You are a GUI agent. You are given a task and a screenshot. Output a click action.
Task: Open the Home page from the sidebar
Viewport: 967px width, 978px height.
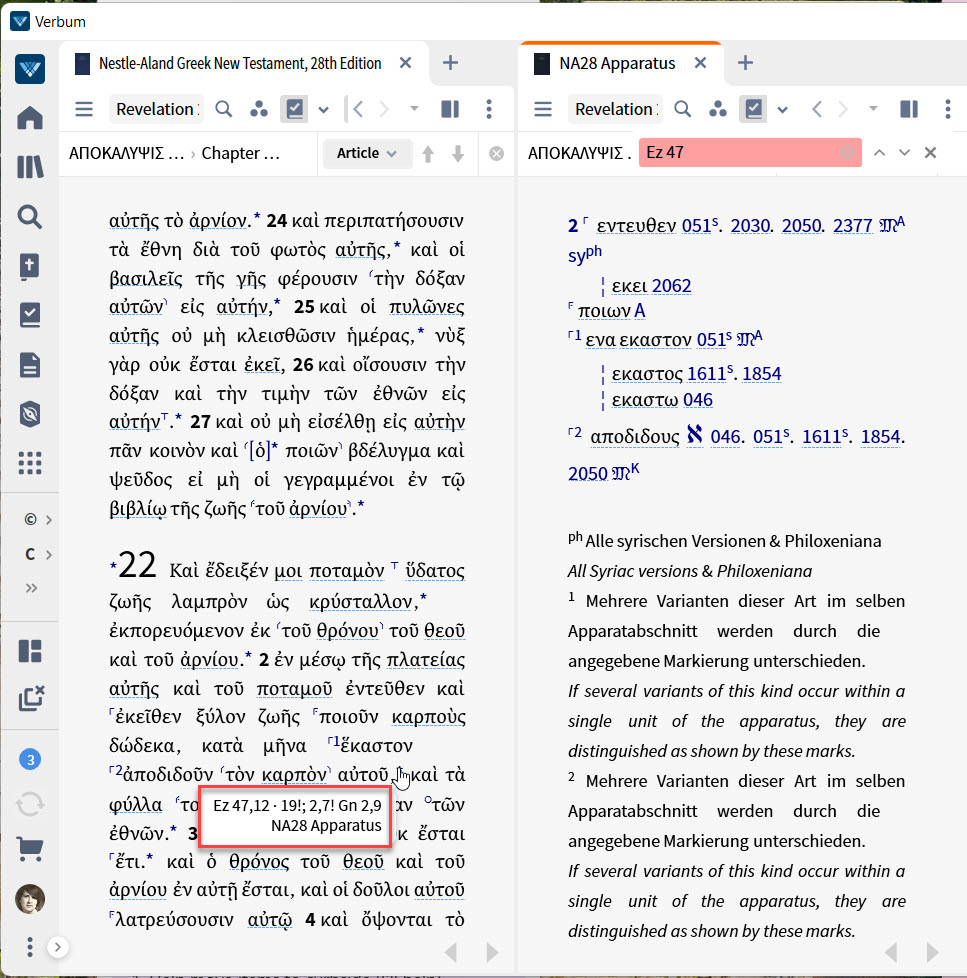point(30,116)
